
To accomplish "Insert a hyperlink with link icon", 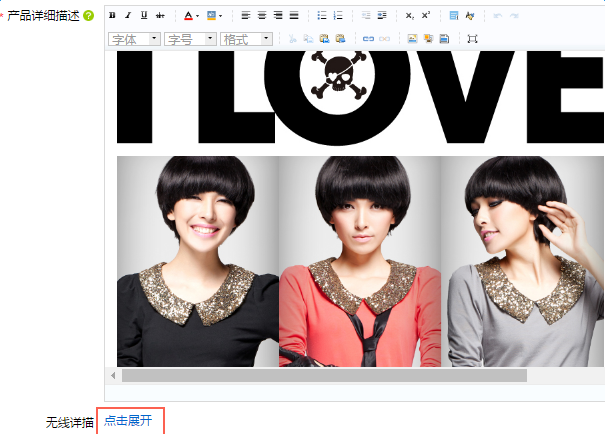I will [x=368, y=39].
